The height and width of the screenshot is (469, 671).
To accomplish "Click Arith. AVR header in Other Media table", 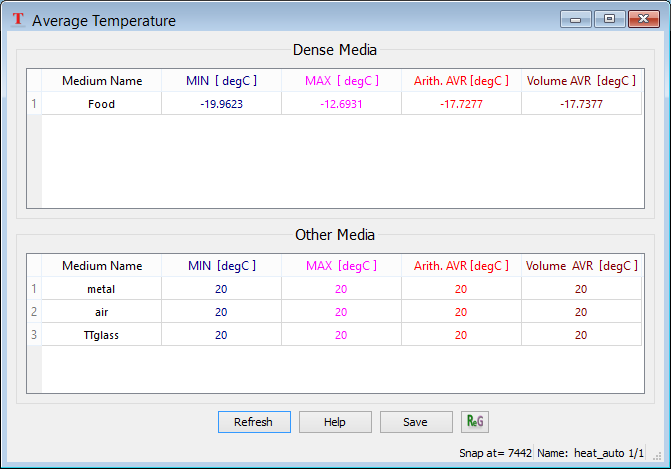I will pyautogui.click(x=461, y=266).
